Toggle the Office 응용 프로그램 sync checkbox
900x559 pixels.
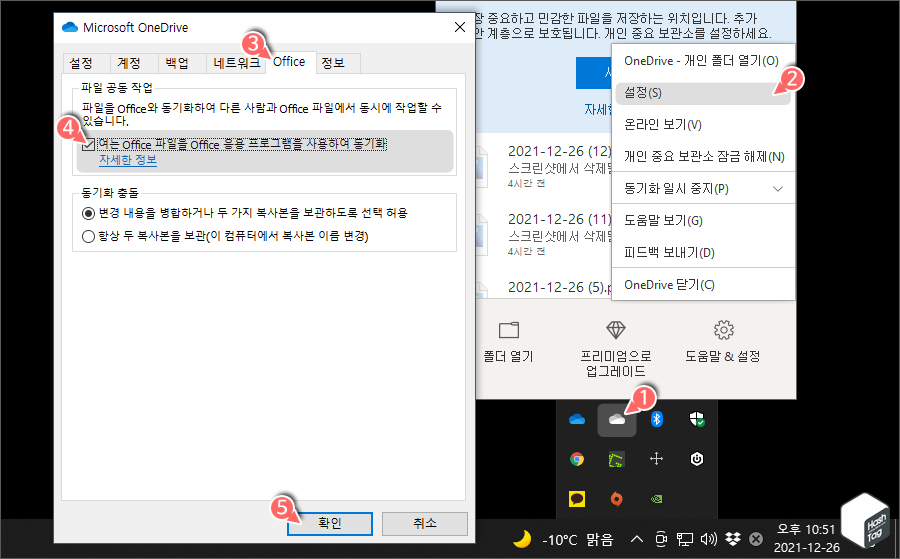coord(88,144)
